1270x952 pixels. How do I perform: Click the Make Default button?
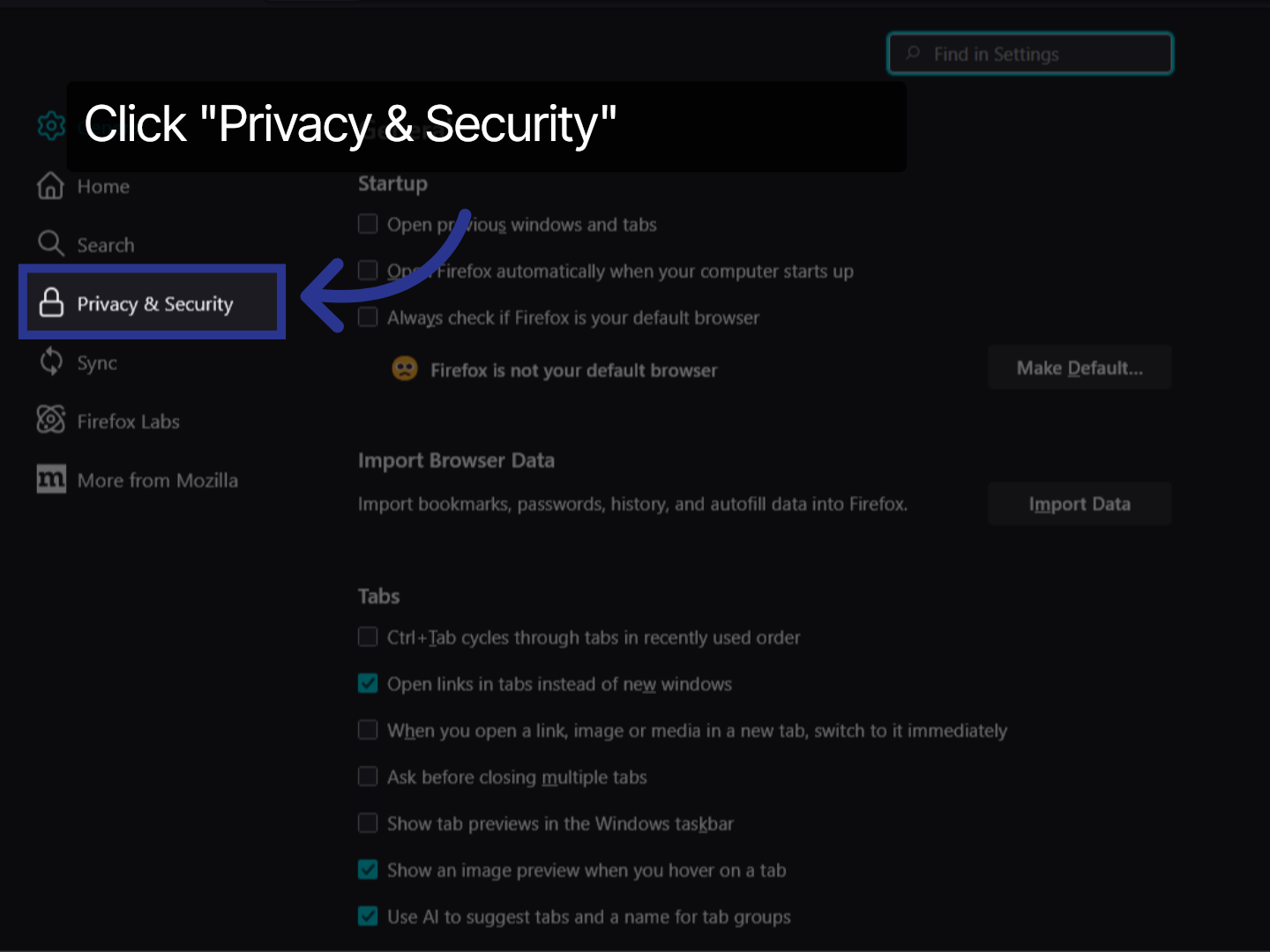[1079, 368]
